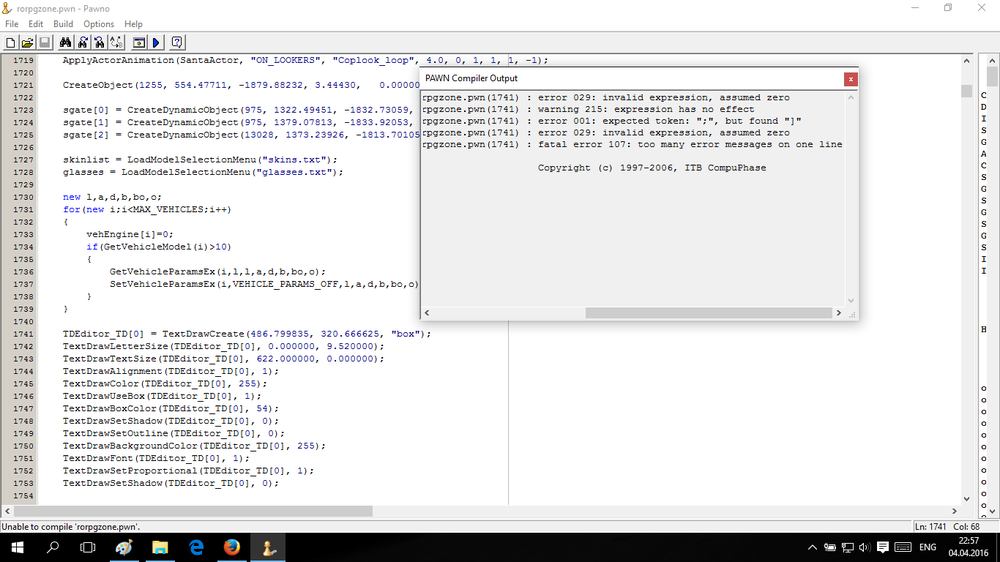This screenshot has width=1000, height=562.
Task: Run the script with the blue play icon
Action: (156, 43)
